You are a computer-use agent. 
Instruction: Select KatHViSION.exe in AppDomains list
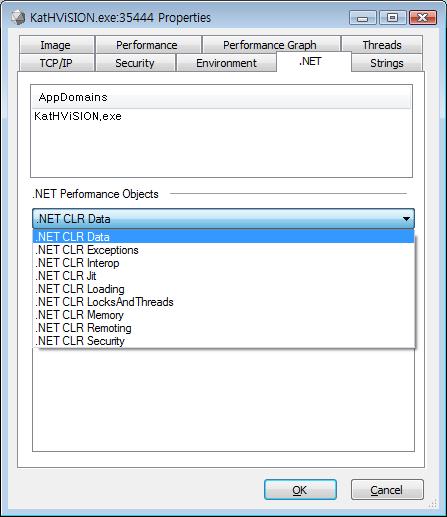tap(78, 116)
